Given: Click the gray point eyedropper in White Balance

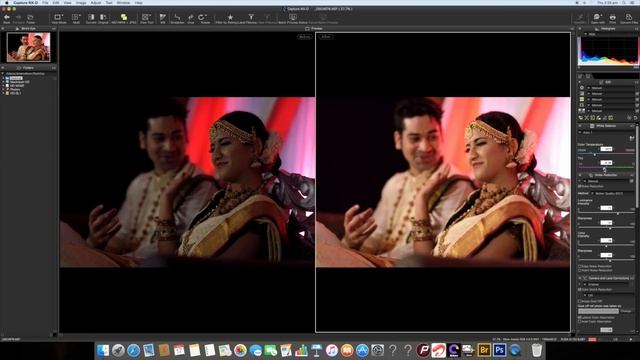Looking at the screenshot, I should [x=632, y=139].
